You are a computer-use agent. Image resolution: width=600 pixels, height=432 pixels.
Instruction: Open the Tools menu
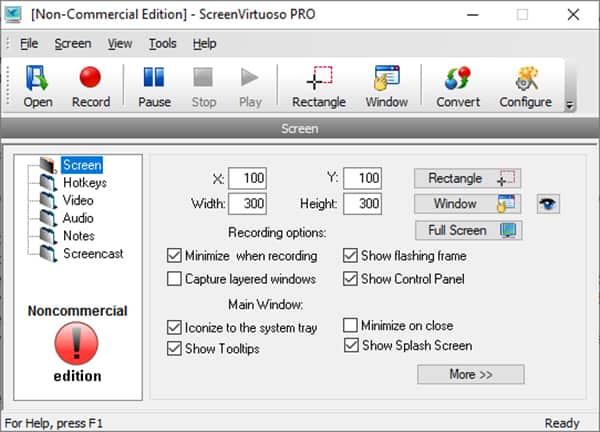(x=163, y=44)
